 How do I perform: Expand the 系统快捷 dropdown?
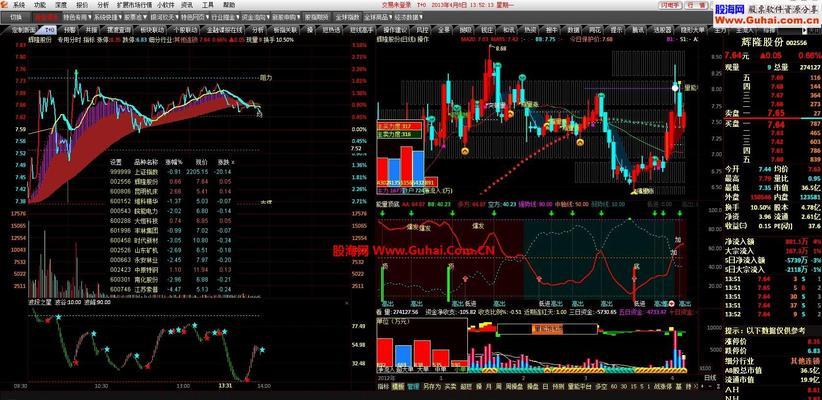107,17
